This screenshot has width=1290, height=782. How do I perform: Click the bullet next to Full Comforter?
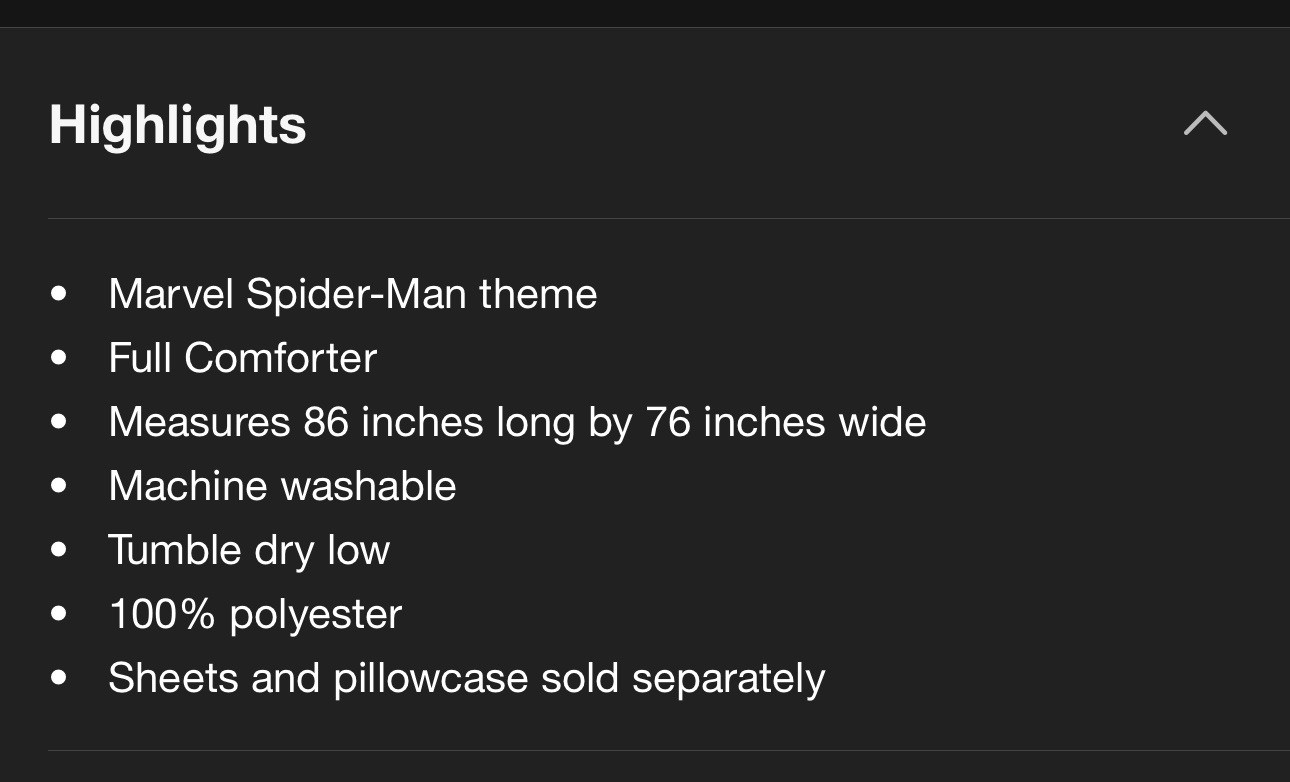pyautogui.click(x=59, y=358)
